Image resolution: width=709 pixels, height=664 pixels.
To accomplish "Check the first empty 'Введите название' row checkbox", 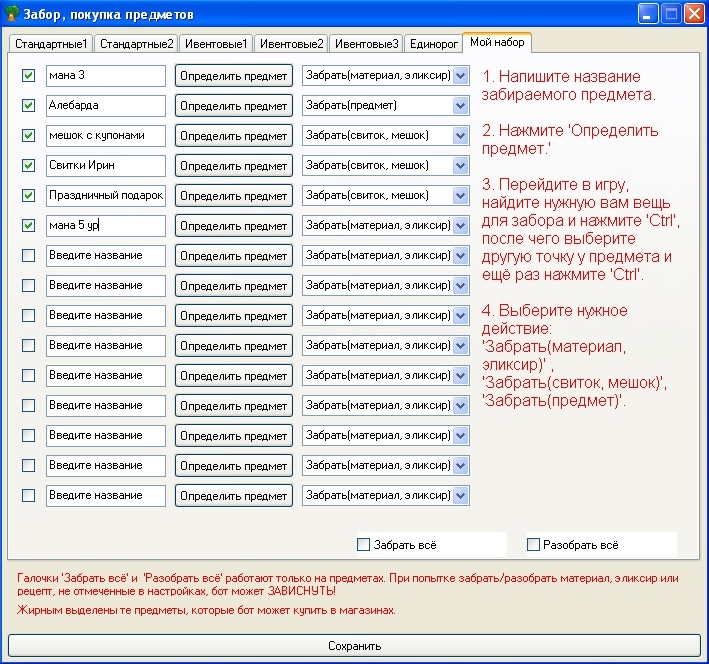I will click(28, 256).
